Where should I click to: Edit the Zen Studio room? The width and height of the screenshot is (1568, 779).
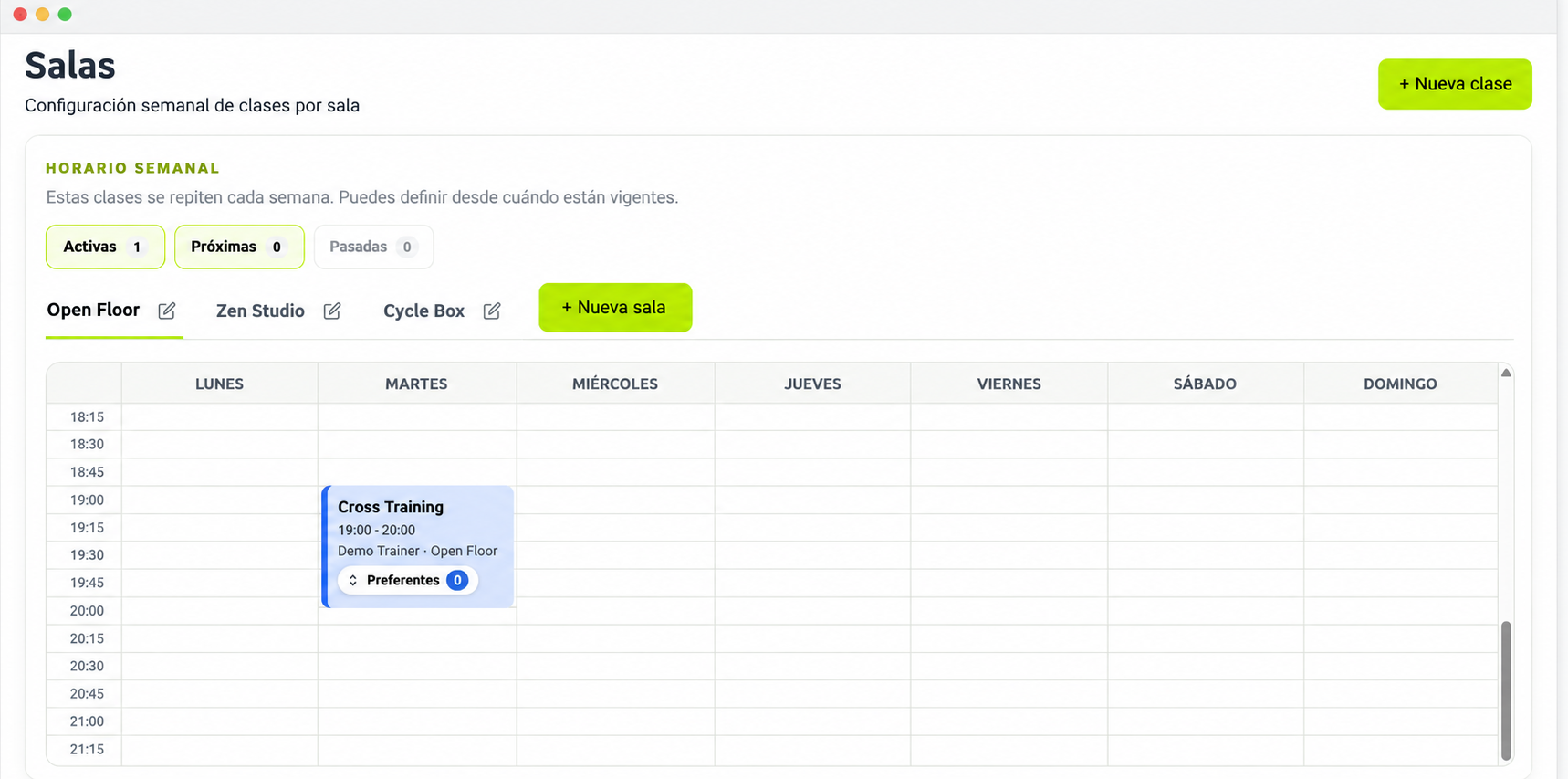[332, 311]
